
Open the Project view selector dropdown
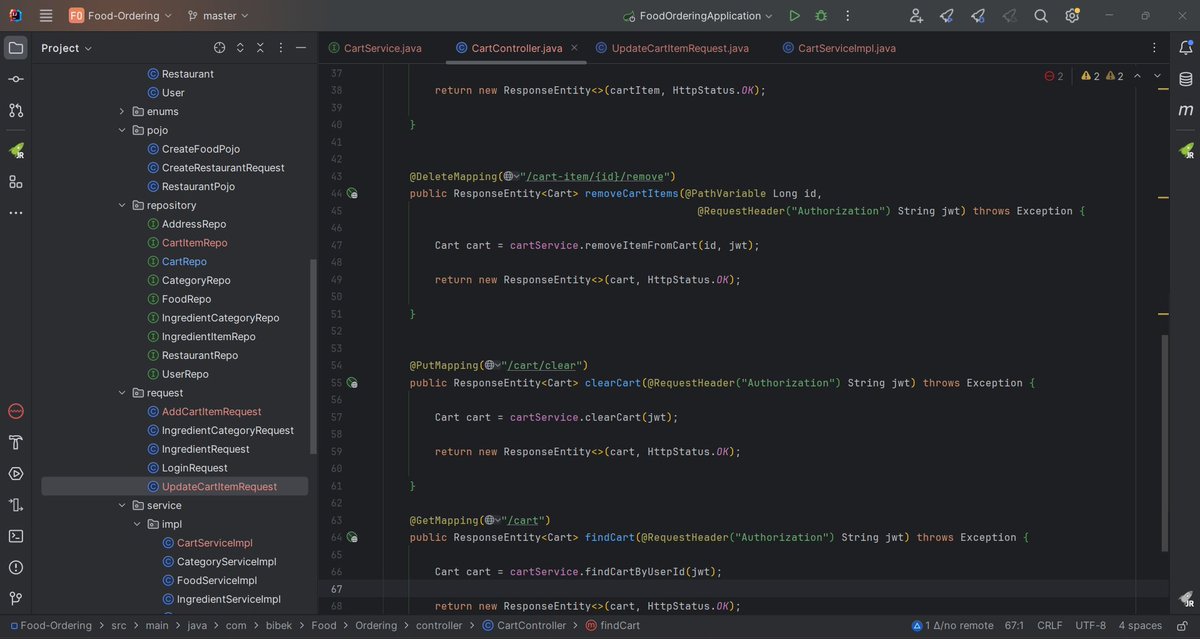[66, 48]
